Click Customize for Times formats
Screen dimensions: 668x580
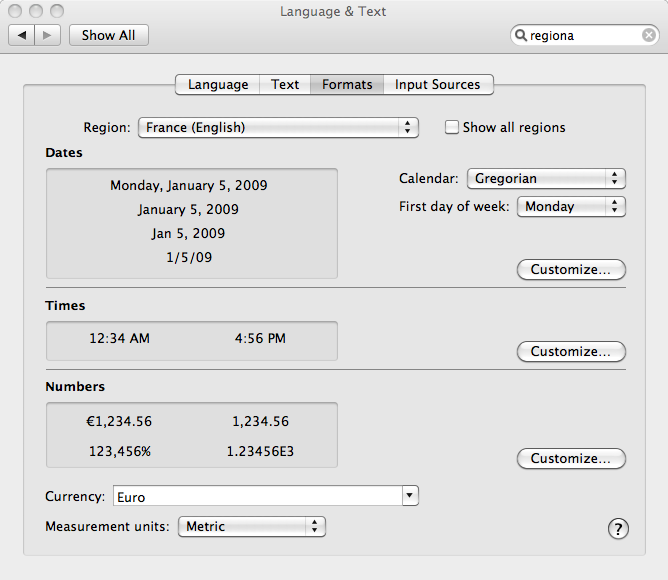coord(571,351)
